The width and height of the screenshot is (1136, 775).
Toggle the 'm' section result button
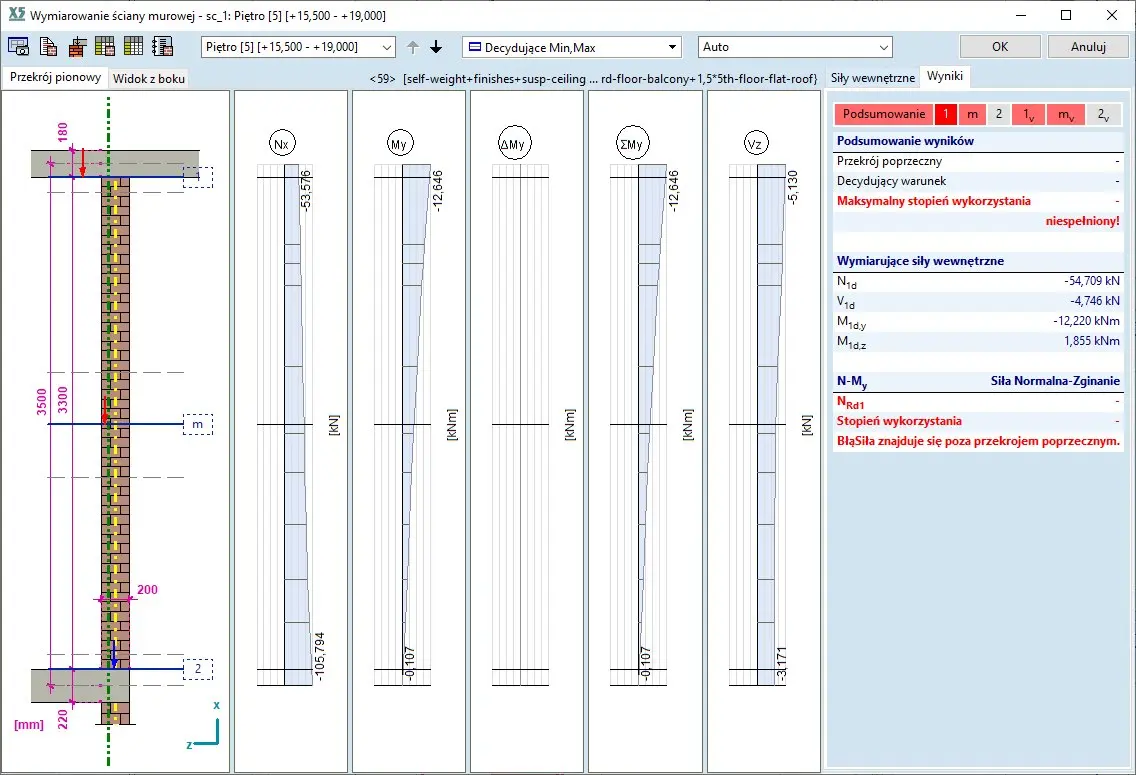(x=972, y=114)
